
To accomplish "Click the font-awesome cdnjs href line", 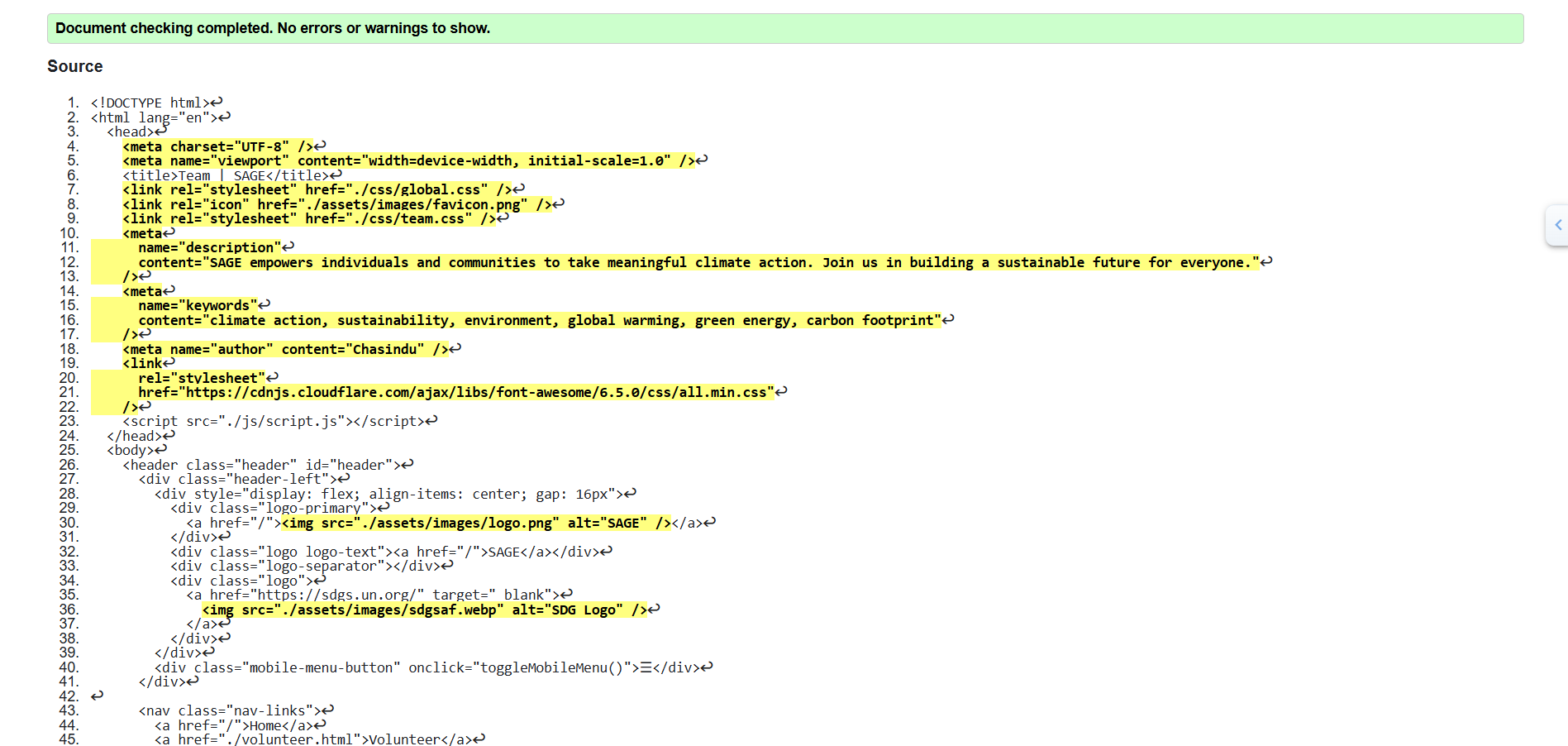I will [x=462, y=392].
